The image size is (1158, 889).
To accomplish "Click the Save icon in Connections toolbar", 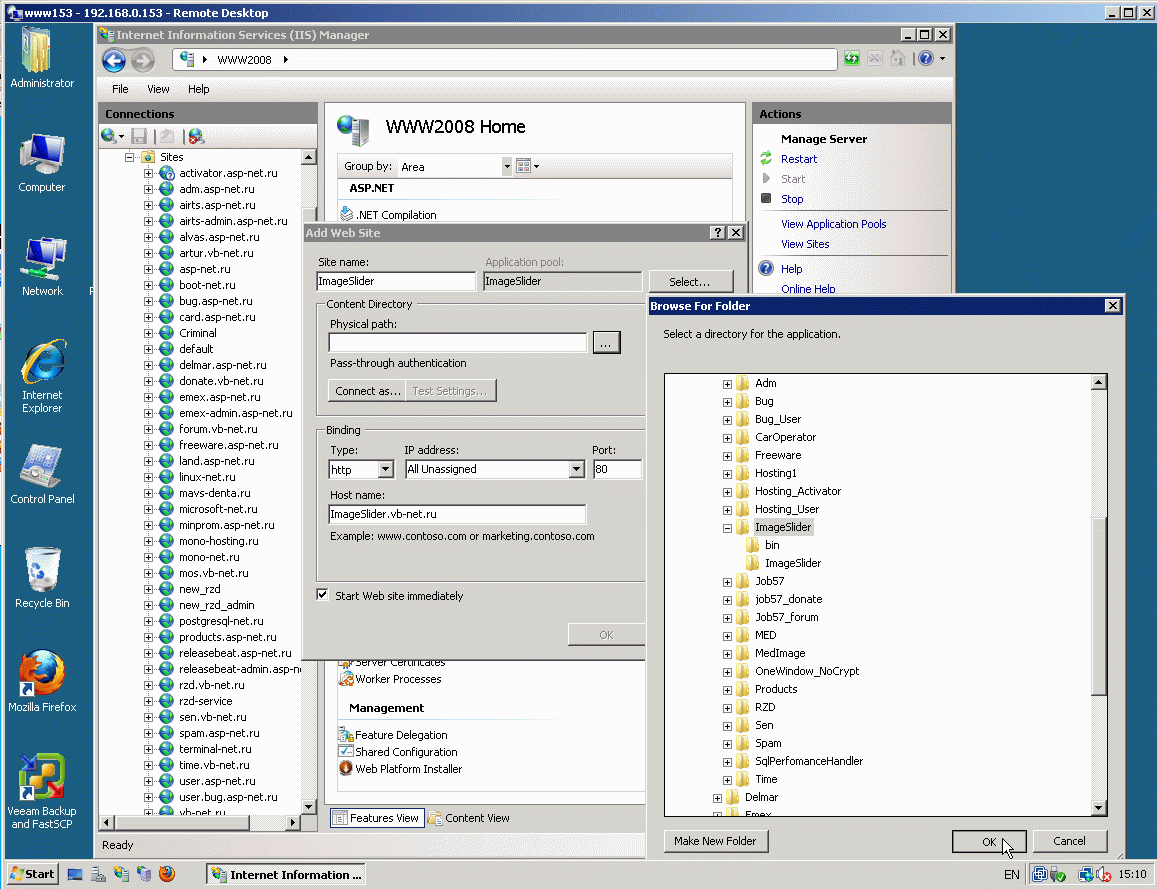I will pyautogui.click(x=139, y=136).
